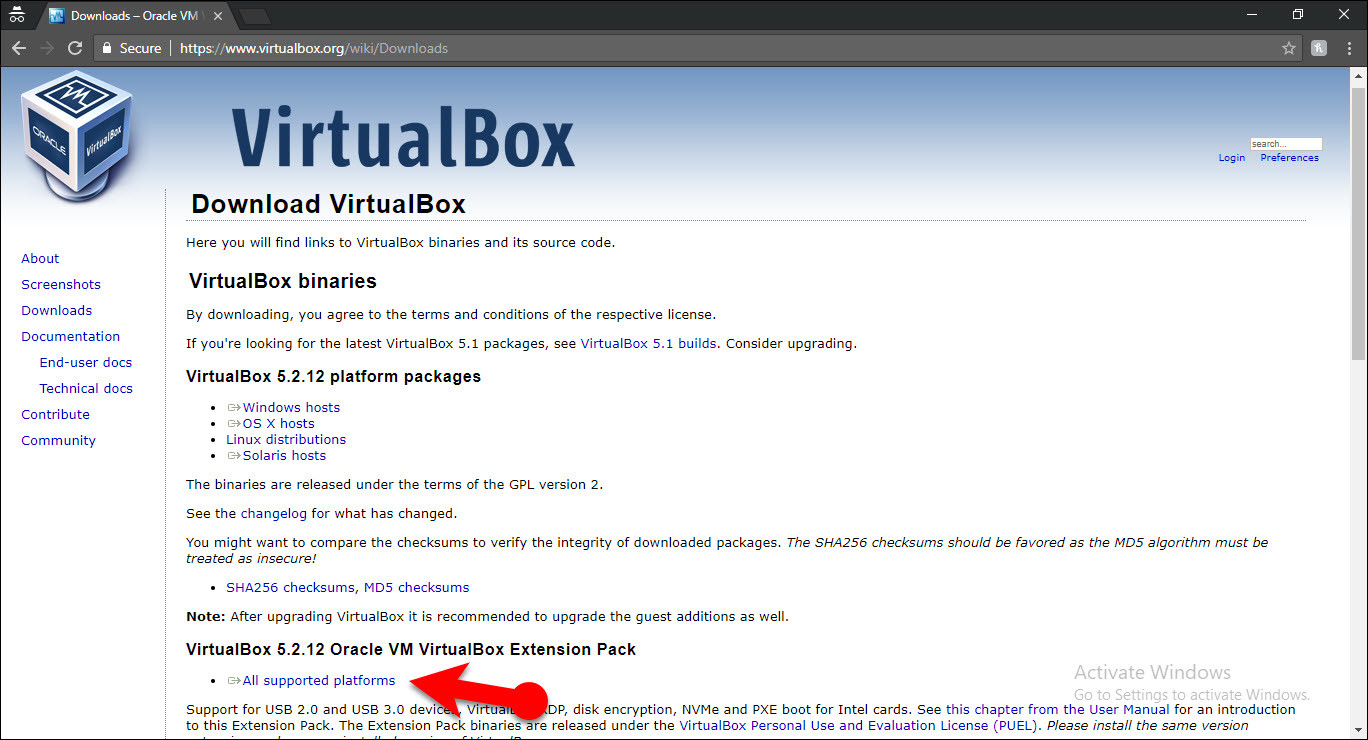The image size is (1368, 740).
Task: Click the secure padlock icon
Action: click(108, 48)
